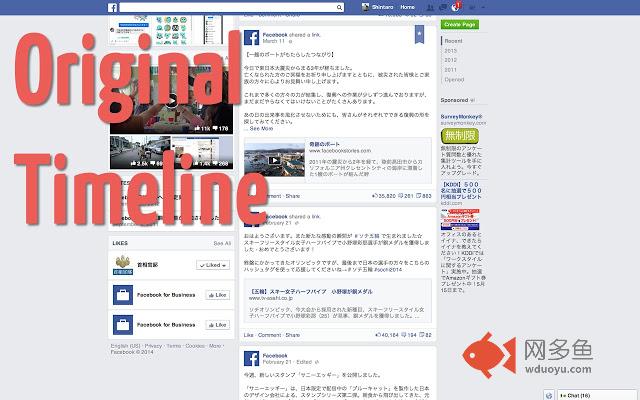Open the KDDI 500 sponsored ad title
The image size is (640, 400).
[461, 190]
